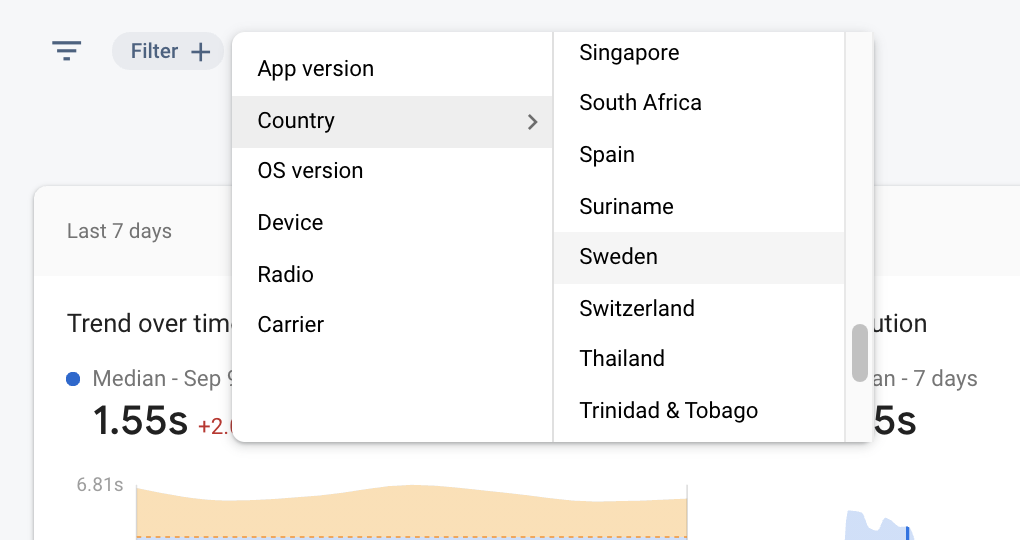Select South Africa from country list

tap(699, 103)
